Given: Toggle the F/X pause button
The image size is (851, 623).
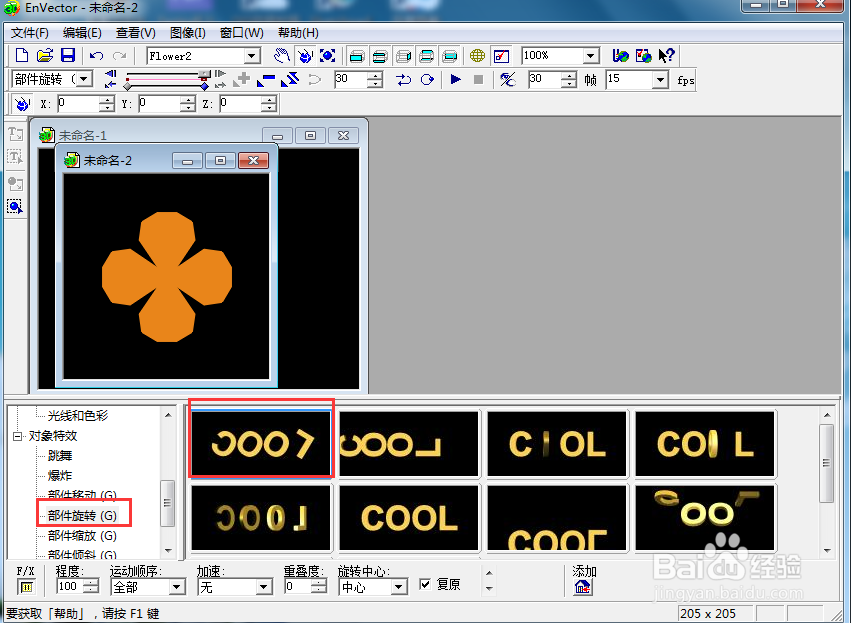Looking at the screenshot, I should [x=26, y=587].
